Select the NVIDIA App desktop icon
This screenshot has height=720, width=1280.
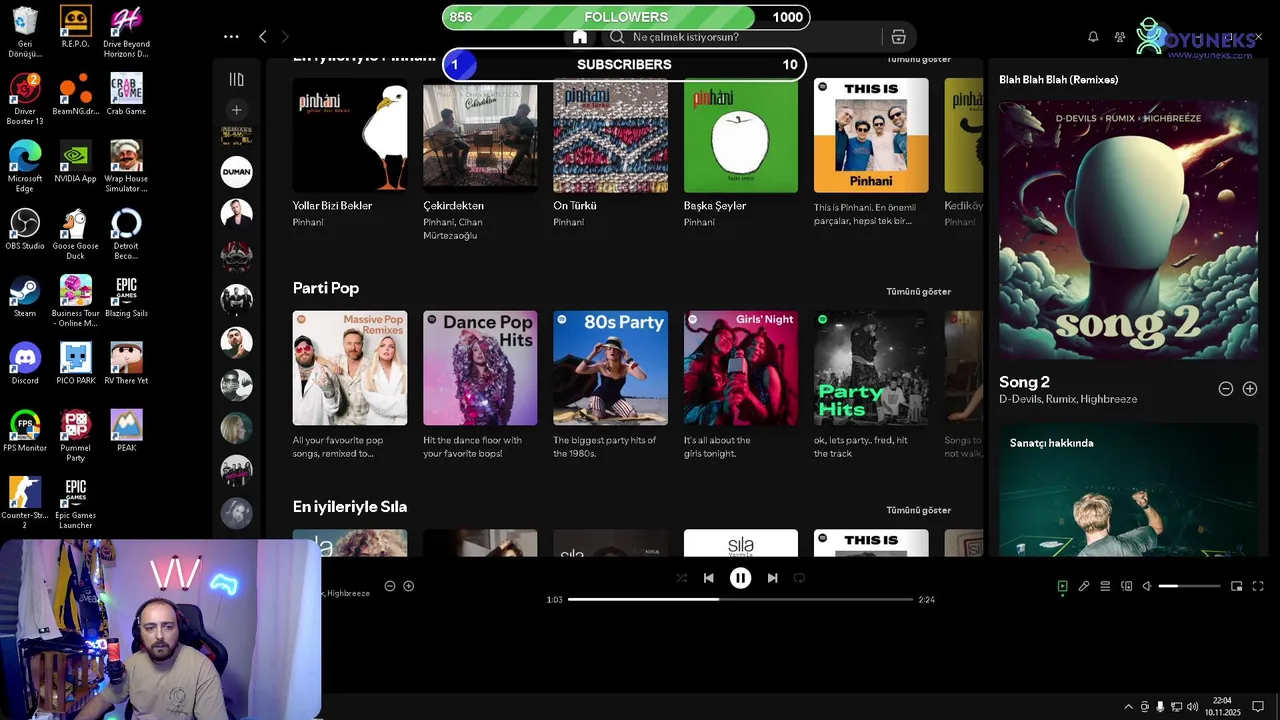click(75, 161)
